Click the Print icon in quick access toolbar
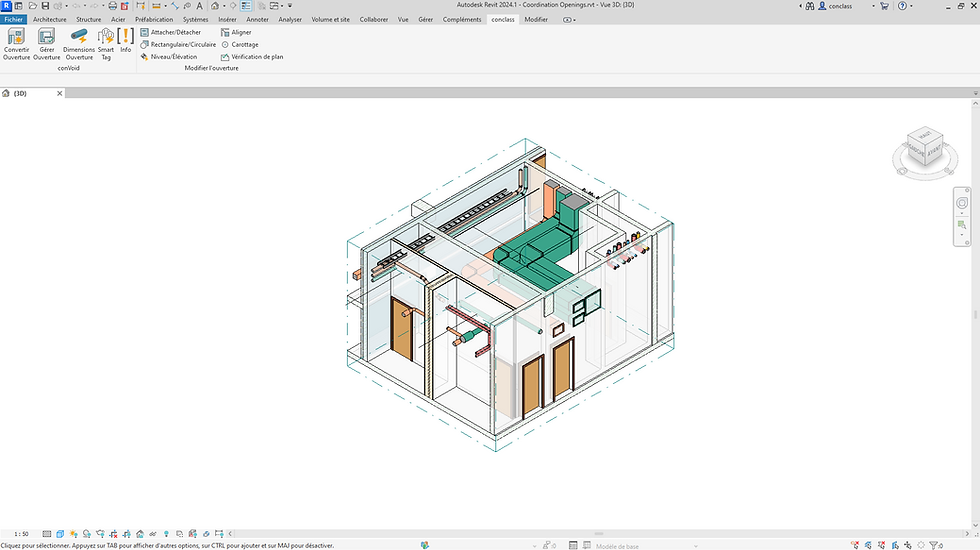 click(x=112, y=6)
